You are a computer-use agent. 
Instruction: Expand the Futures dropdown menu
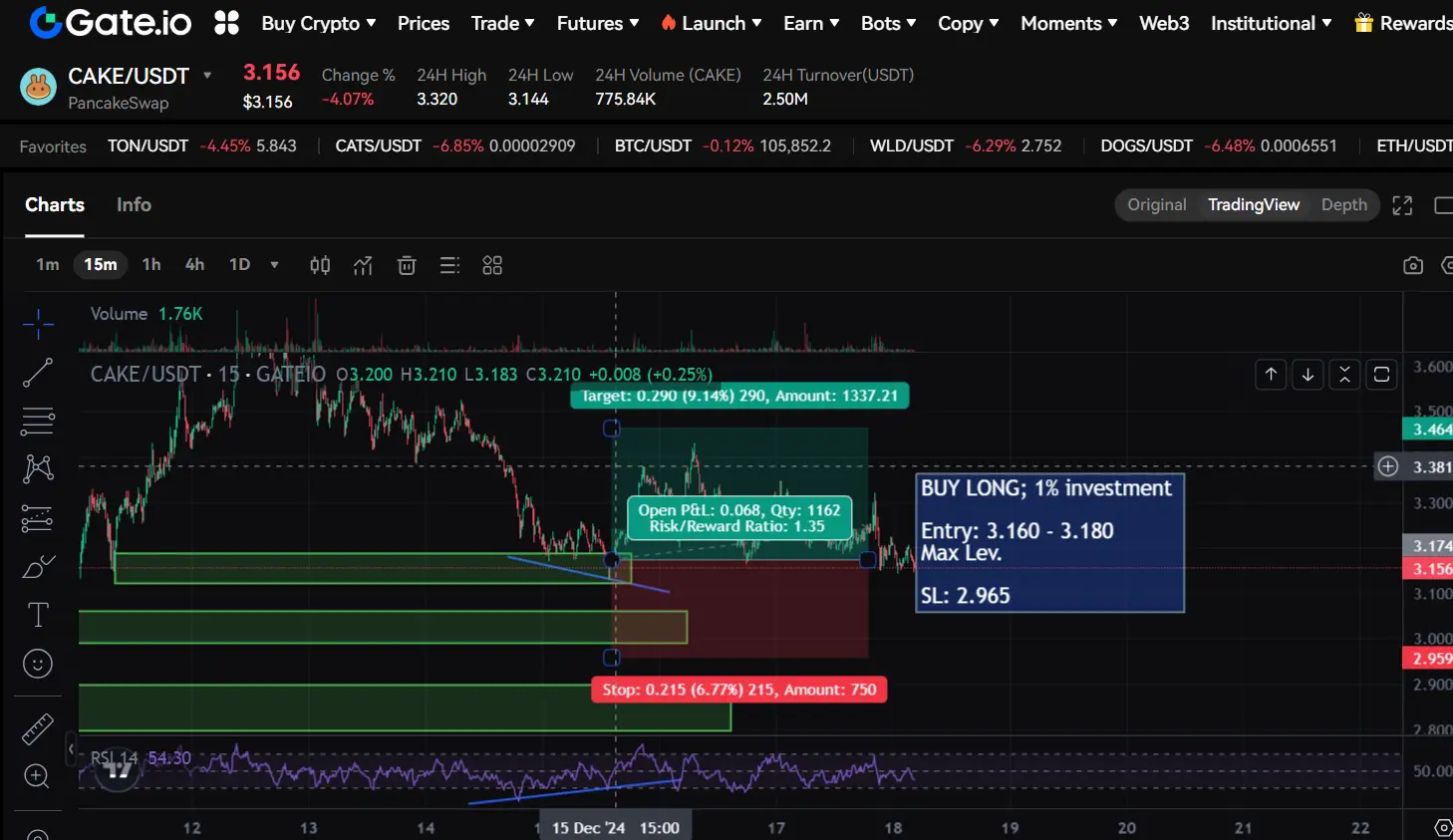click(x=598, y=23)
